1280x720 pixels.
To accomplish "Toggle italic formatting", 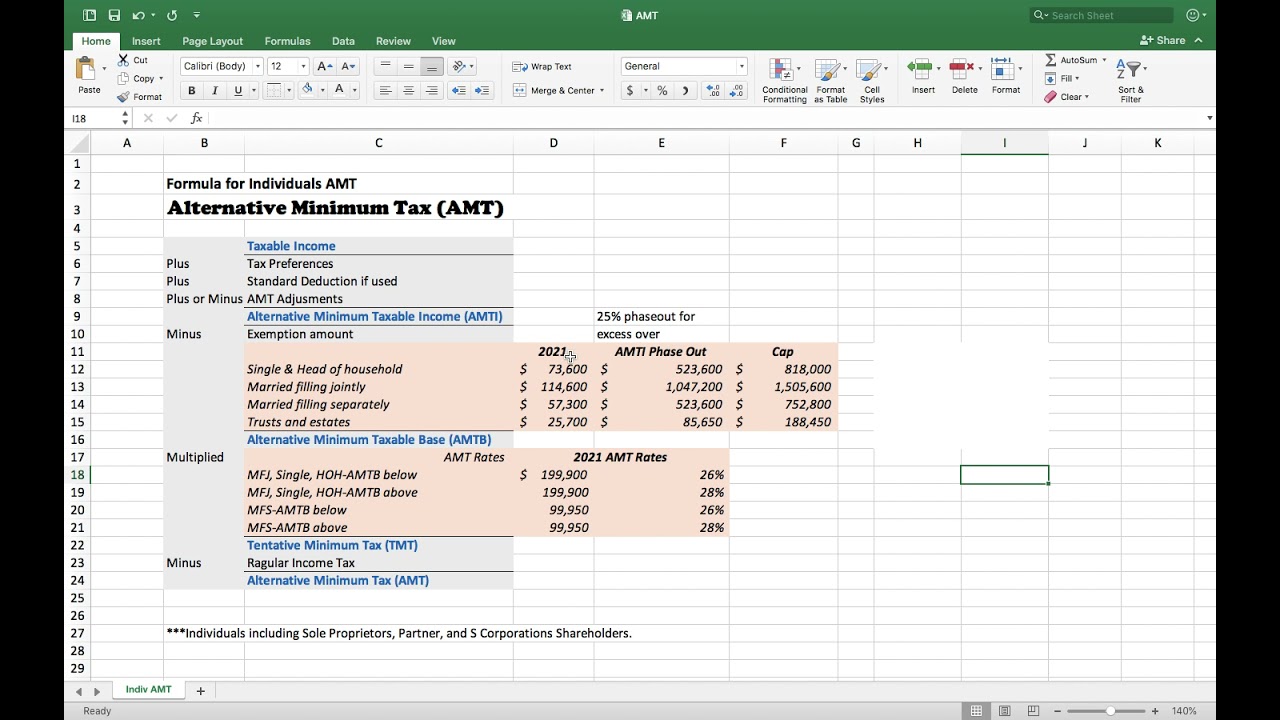I will tap(214, 90).
